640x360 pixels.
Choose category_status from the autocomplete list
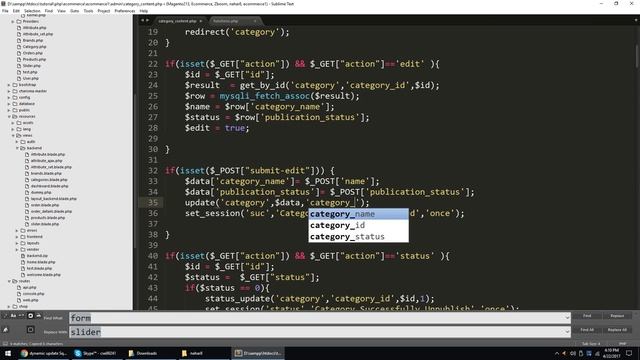(358, 237)
